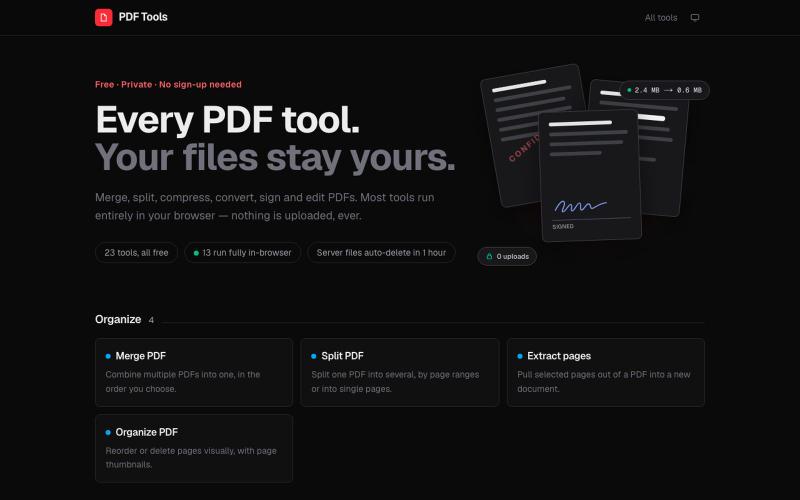Click 'Free · Private · No sign-up needed' tagline

point(168,85)
